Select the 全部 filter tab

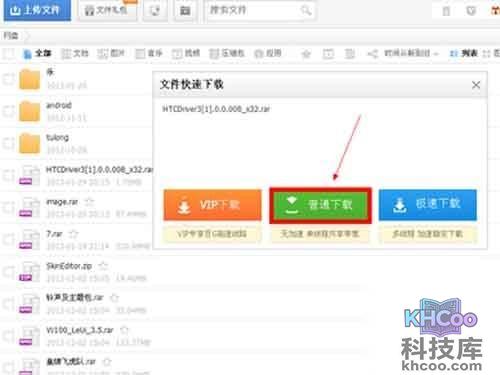(37, 53)
